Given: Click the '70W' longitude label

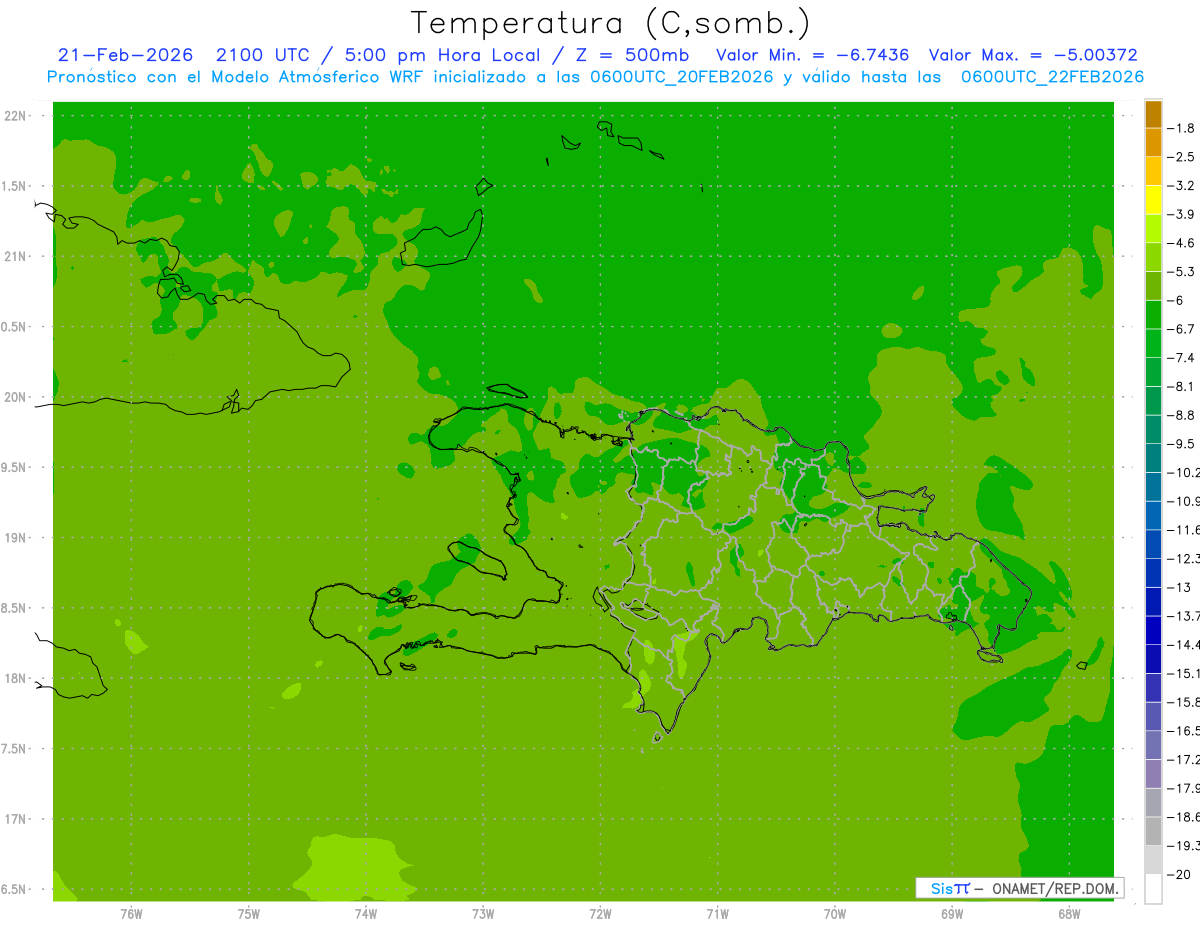Looking at the screenshot, I should pyautogui.click(x=835, y=913).
